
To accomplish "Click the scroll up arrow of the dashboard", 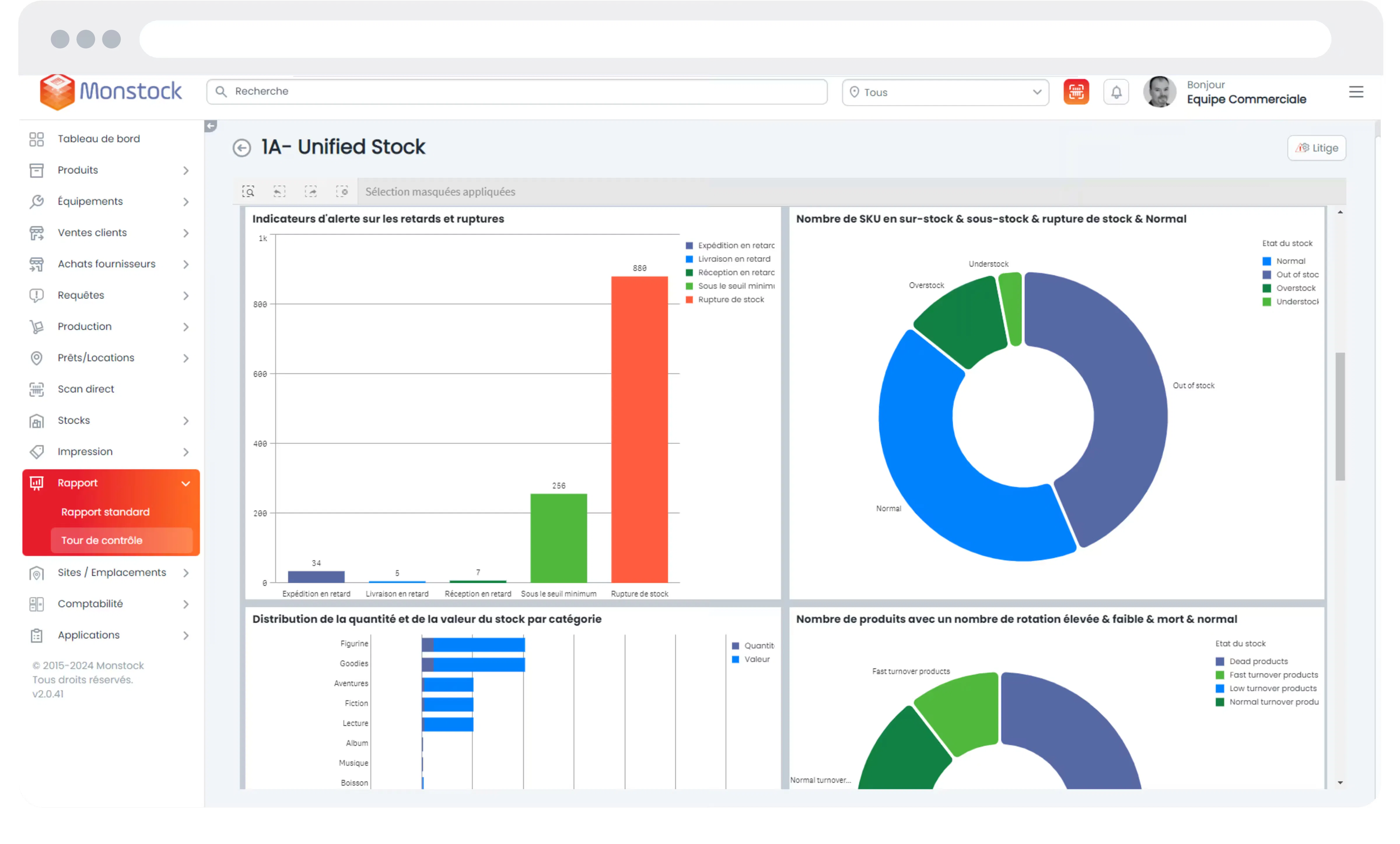I will [x=1340, y=212].
